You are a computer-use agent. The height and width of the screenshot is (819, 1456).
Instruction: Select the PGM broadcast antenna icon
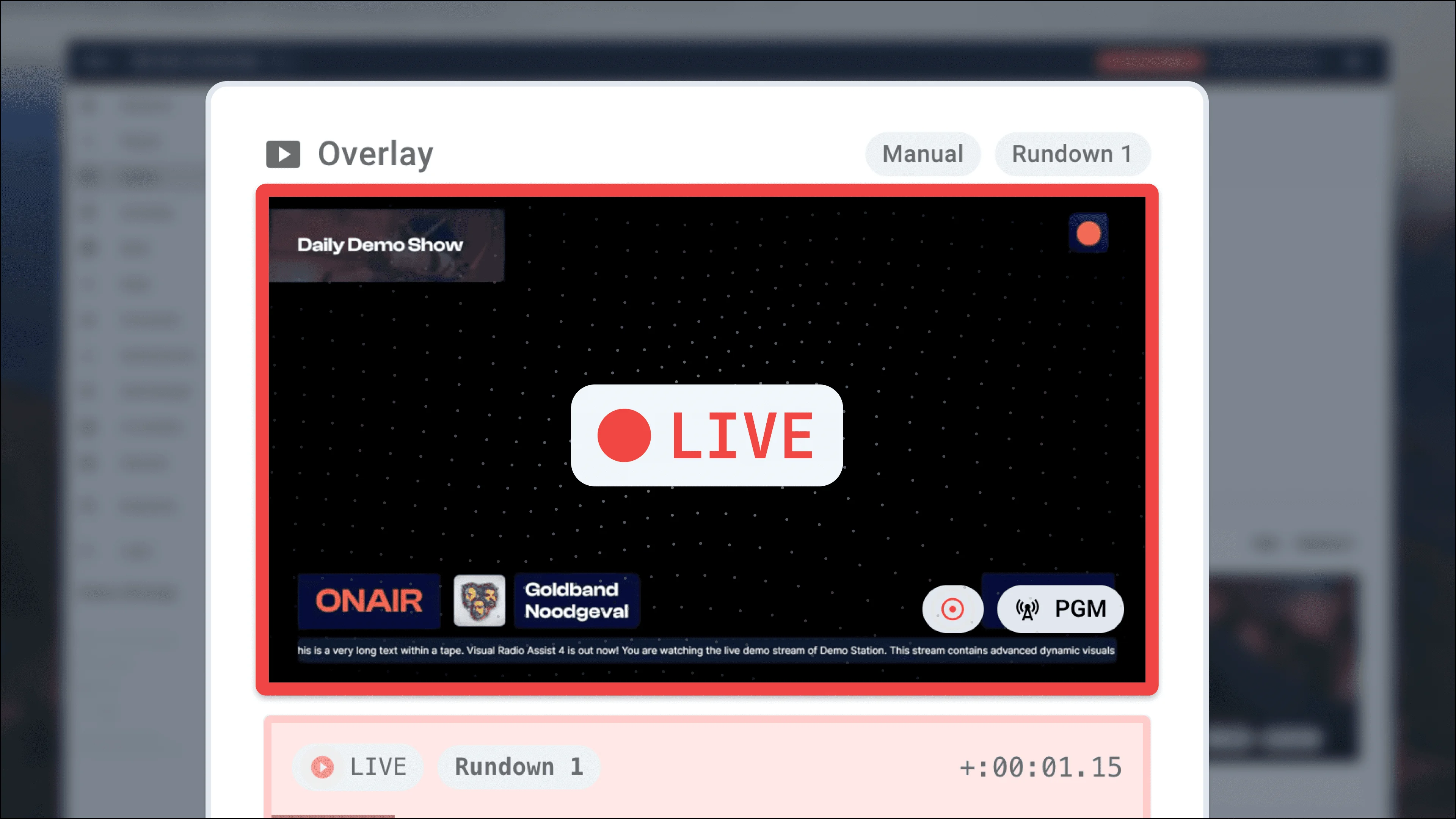pyautogui.click(x=1027, y=609)
